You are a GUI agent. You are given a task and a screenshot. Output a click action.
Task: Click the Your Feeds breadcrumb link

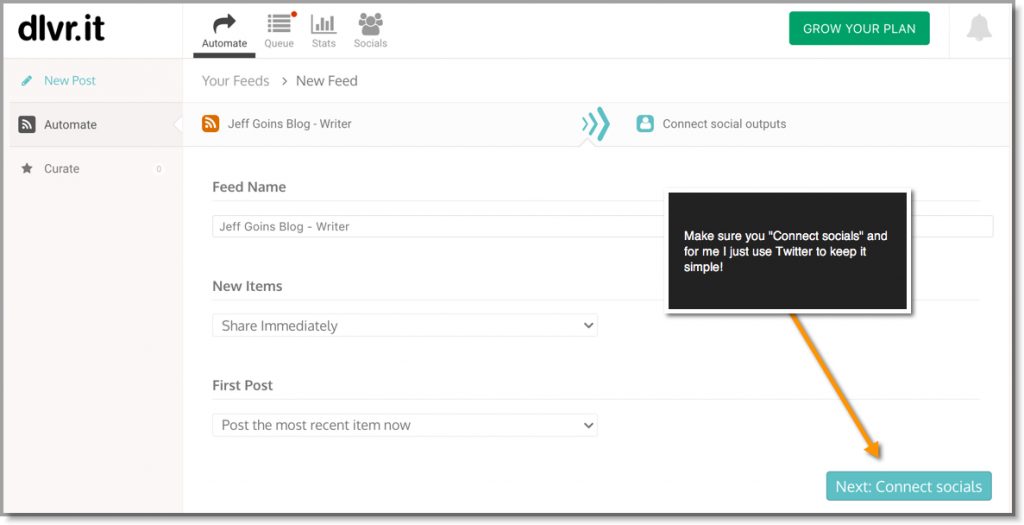235,81
